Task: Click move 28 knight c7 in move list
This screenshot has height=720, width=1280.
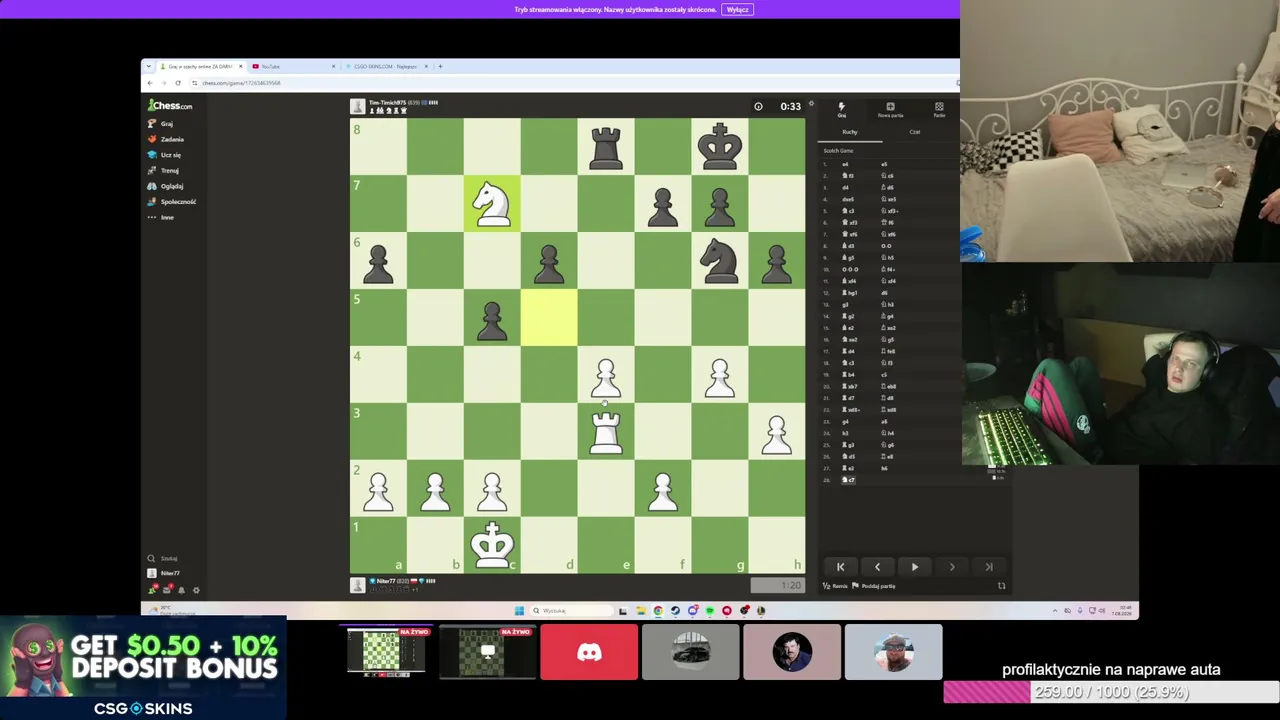Action: tap(849, 480)
